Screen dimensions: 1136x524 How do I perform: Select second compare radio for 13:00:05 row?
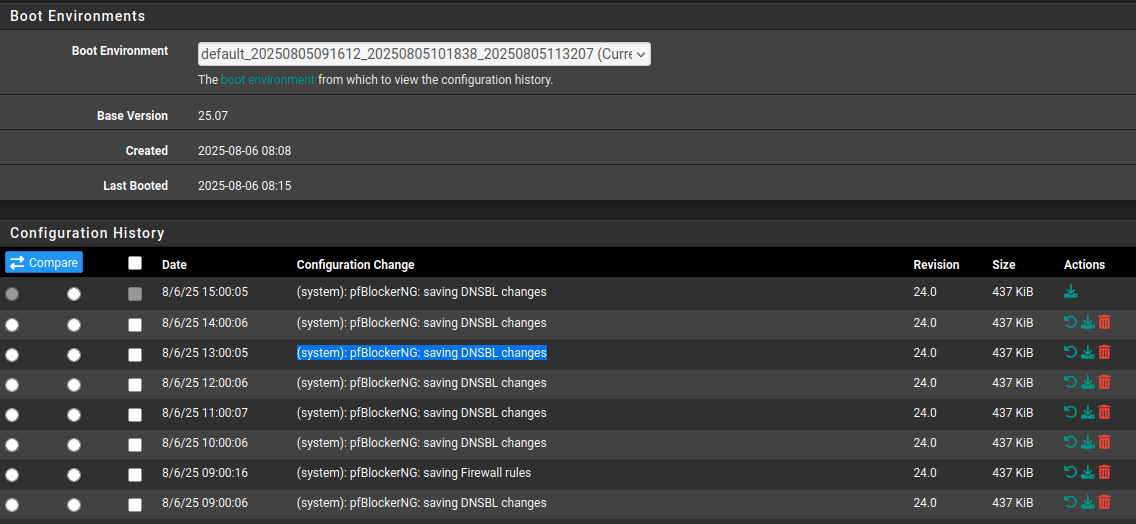pyautogui.click(x=74, y=355)
